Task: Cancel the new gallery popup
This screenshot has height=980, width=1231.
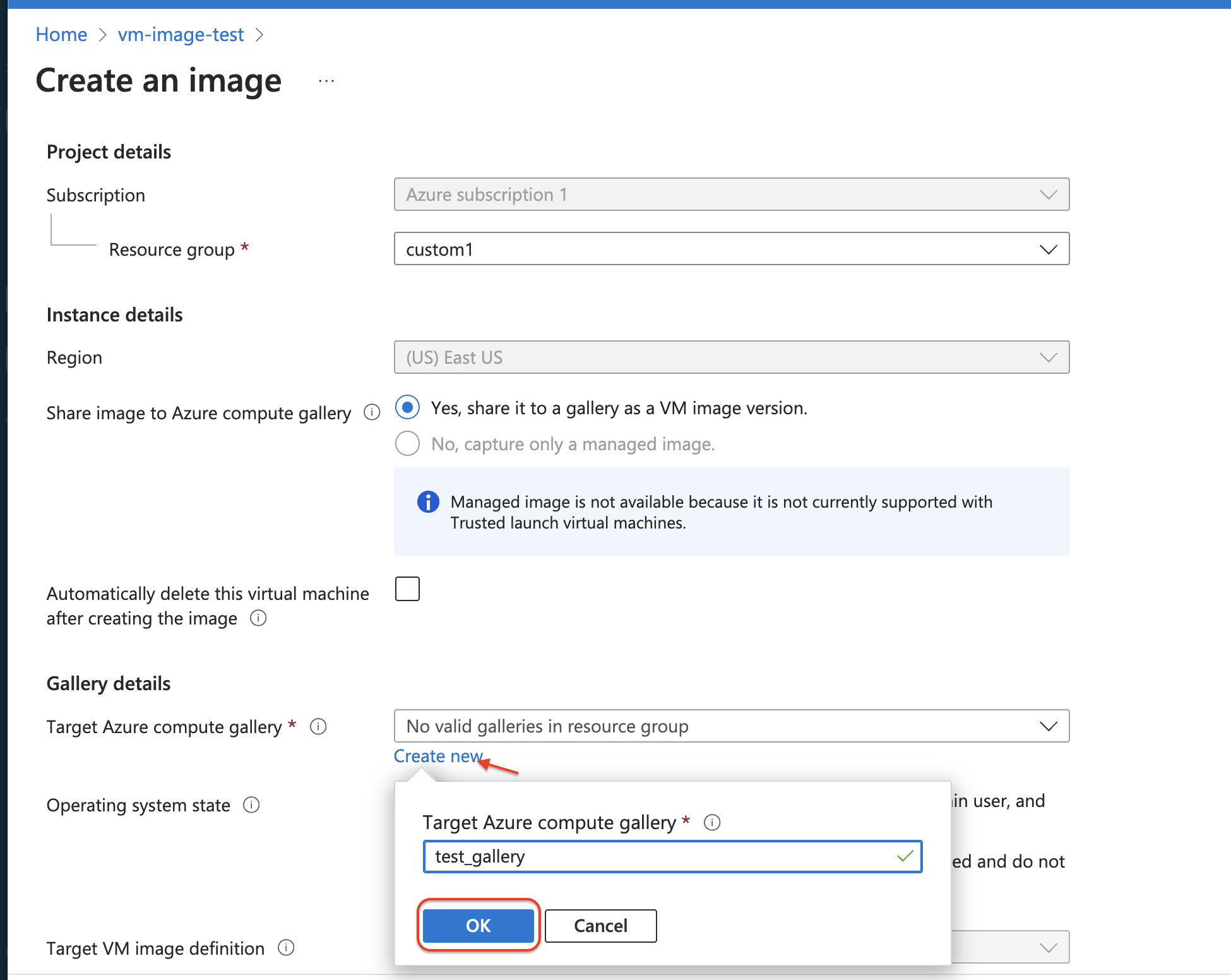Action: [601, 926]
